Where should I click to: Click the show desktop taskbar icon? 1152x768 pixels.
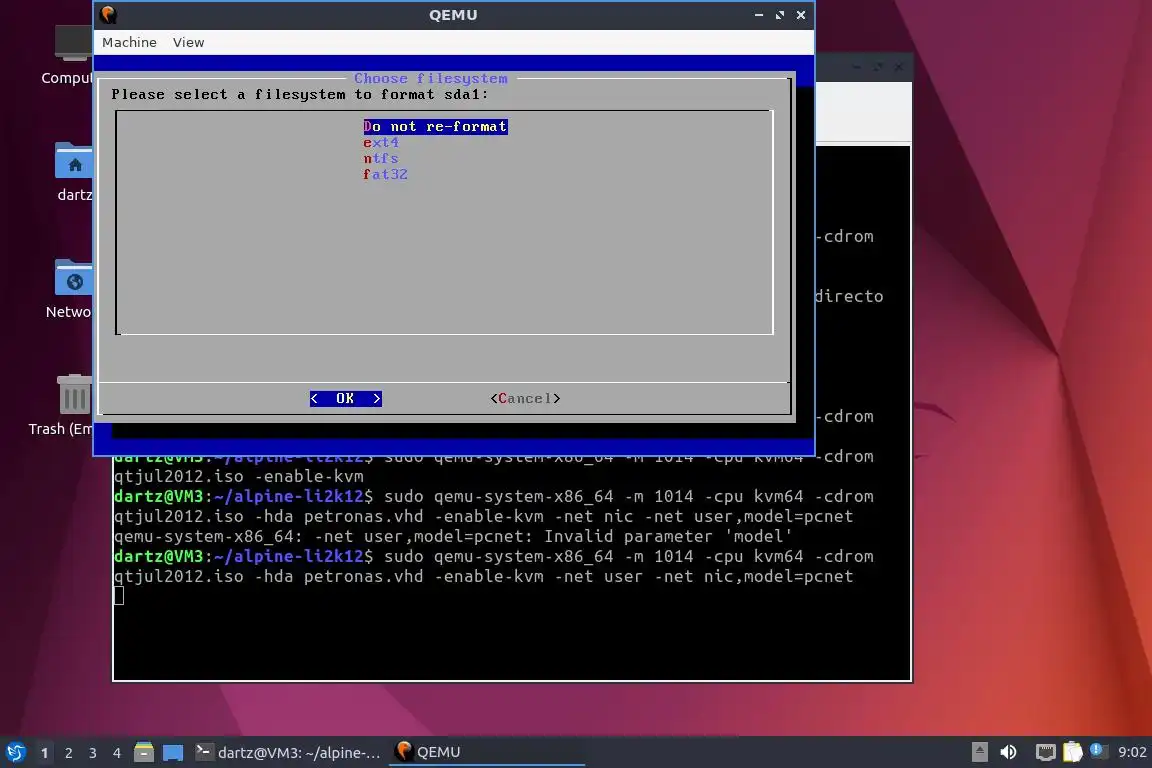click(x=173, y=753)
